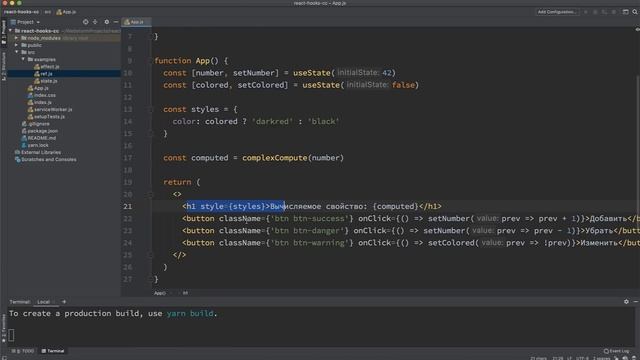Click src breadcrumb in navigation bar
Screen dimensions: 640x360
click(48, 12)
